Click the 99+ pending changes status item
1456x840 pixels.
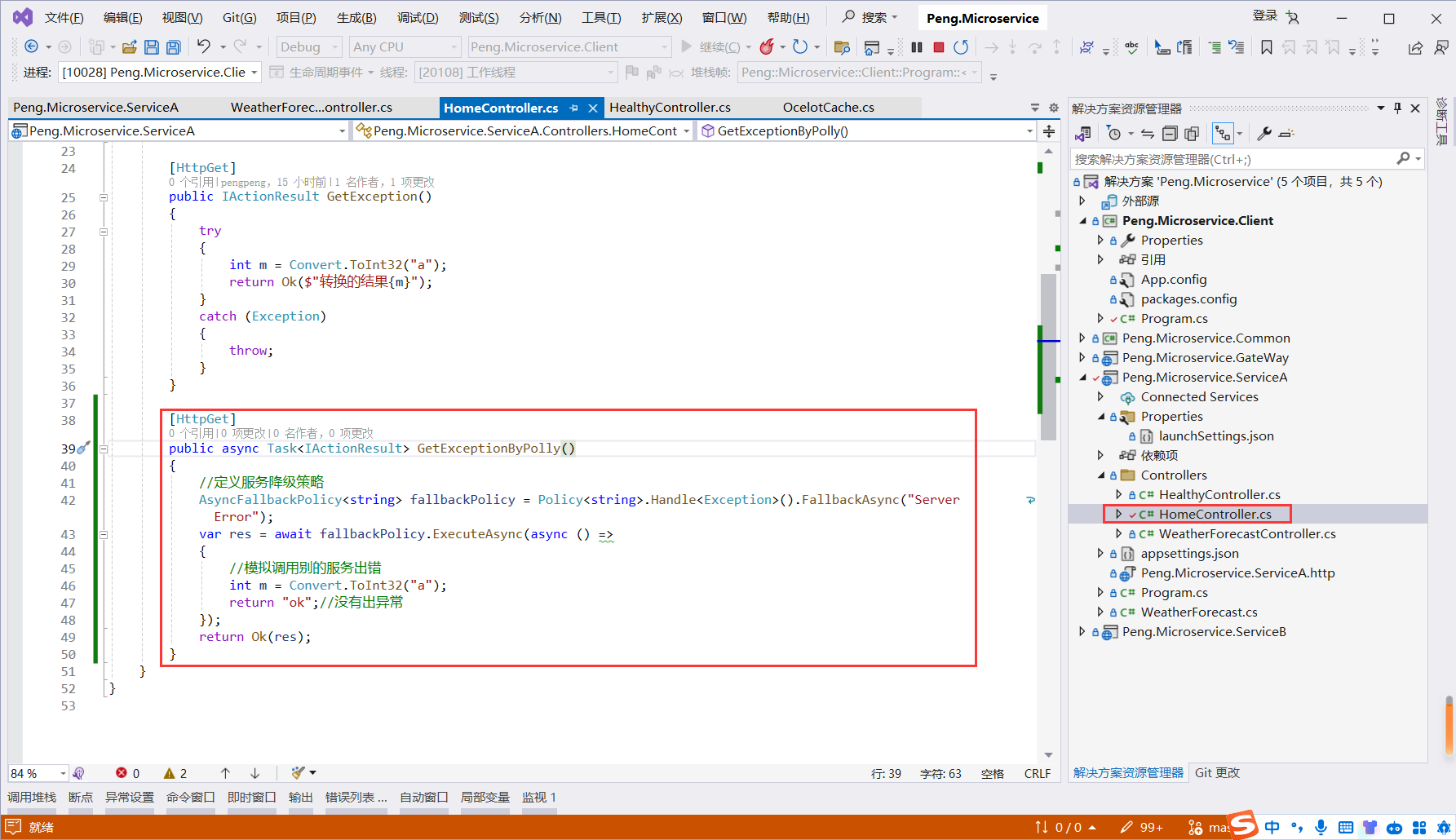coord(1142,827)
